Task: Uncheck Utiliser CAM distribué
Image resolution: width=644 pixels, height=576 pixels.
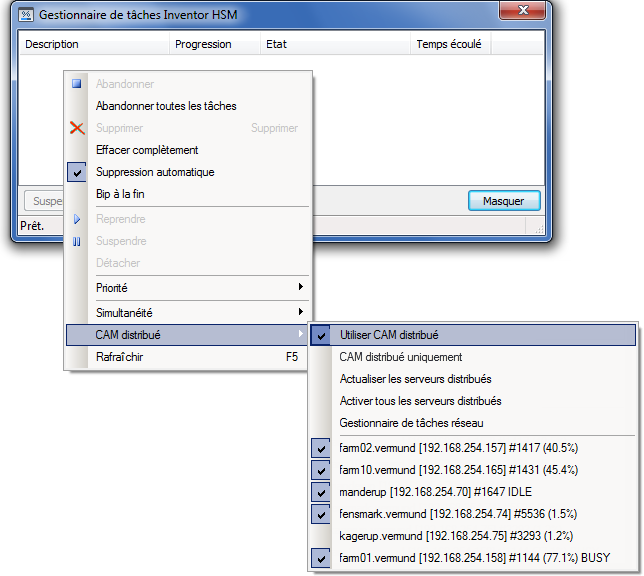Action: (321, 335)
